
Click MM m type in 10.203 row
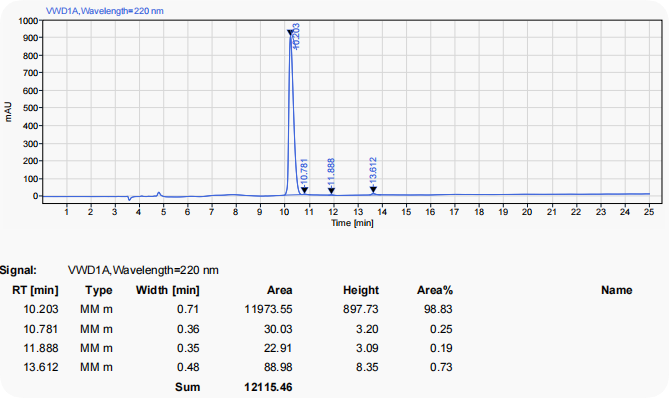(x=96, y=309)
